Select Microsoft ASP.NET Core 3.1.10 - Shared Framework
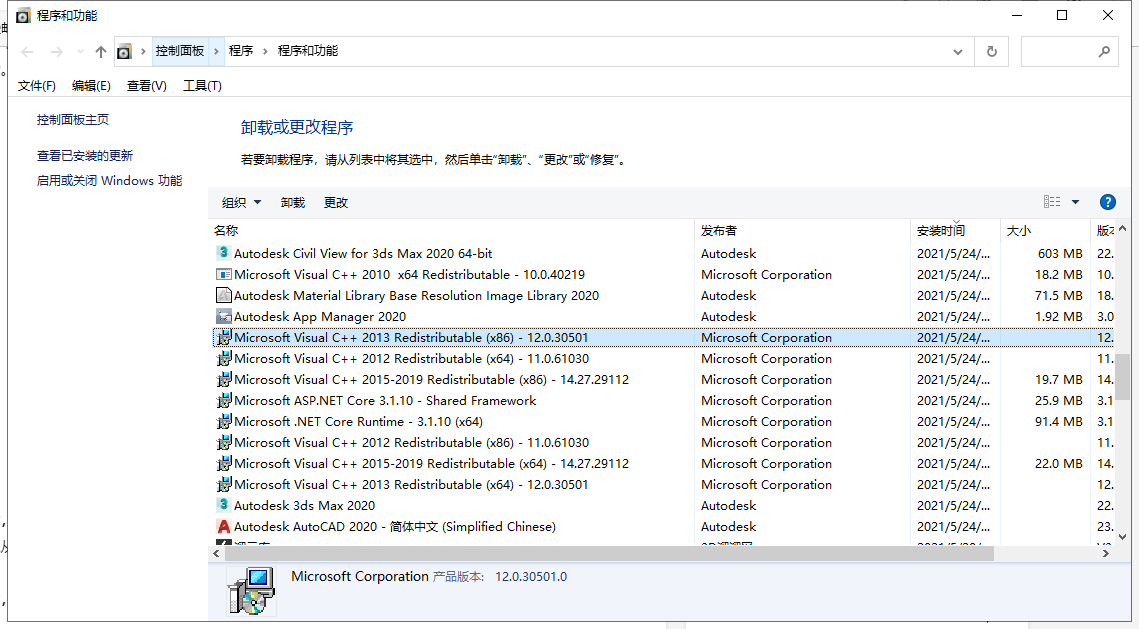 coord(385,401)
